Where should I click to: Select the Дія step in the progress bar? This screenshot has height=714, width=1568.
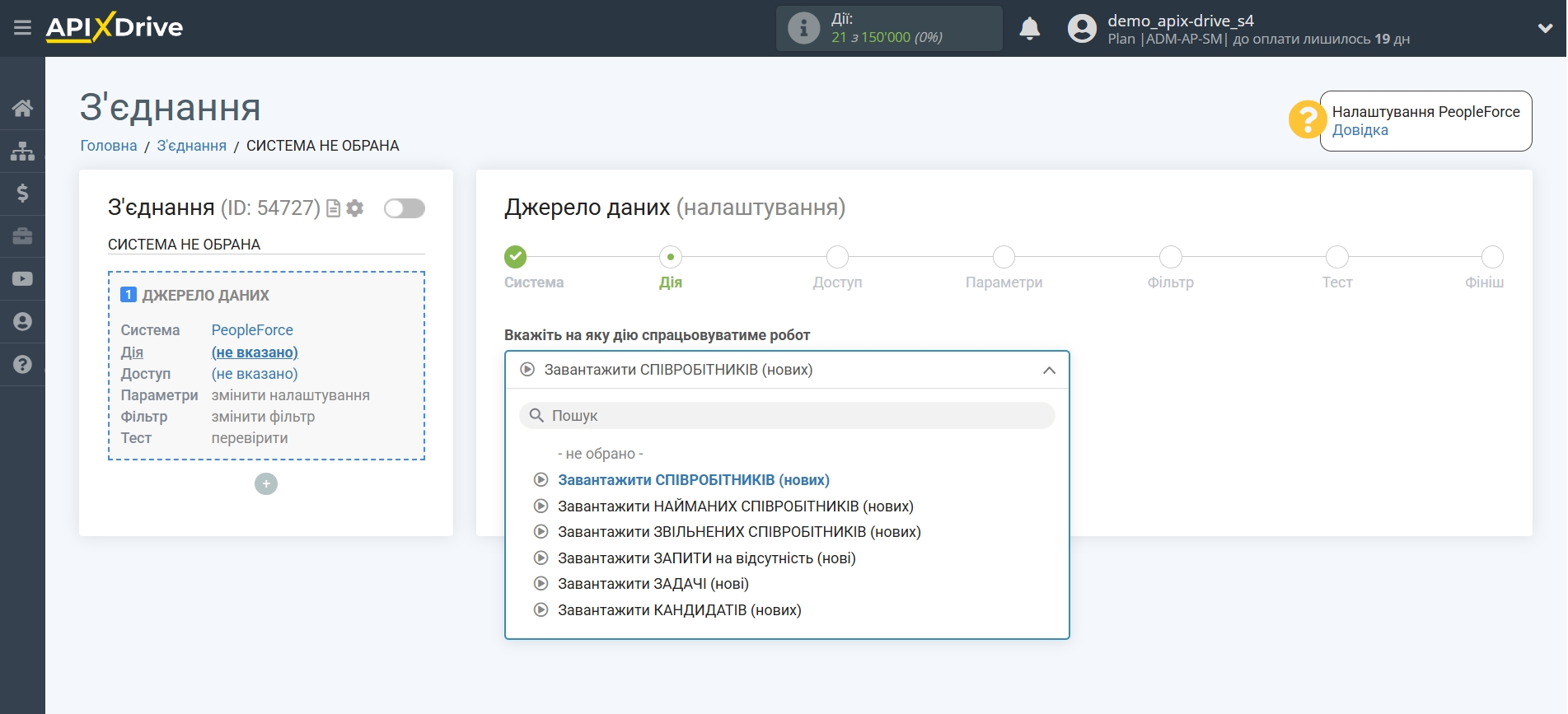tap(671, 257)
